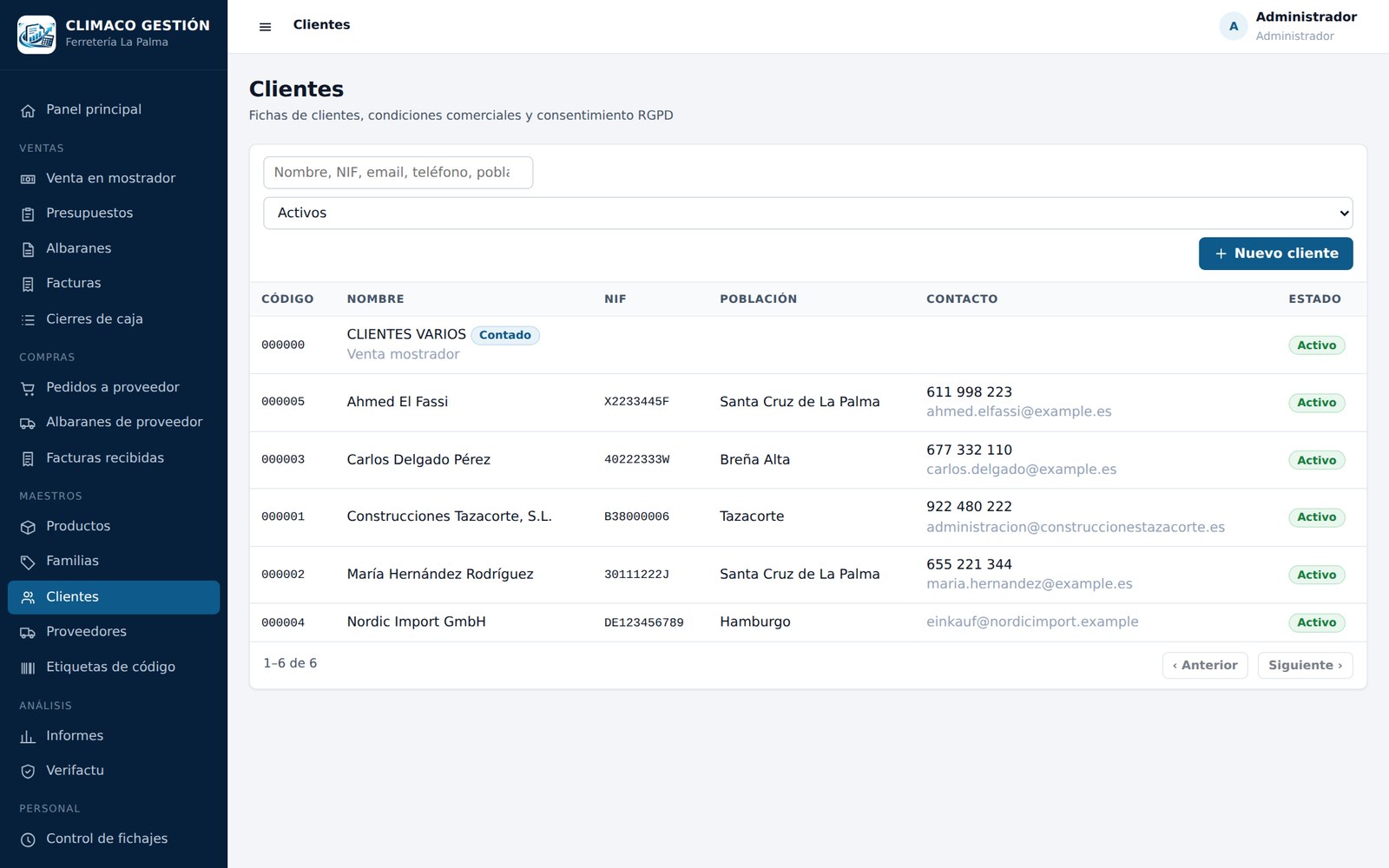Open Venta en mostrador section
The width and height of the screenshot is (1389, 868).
click(114, 178)
